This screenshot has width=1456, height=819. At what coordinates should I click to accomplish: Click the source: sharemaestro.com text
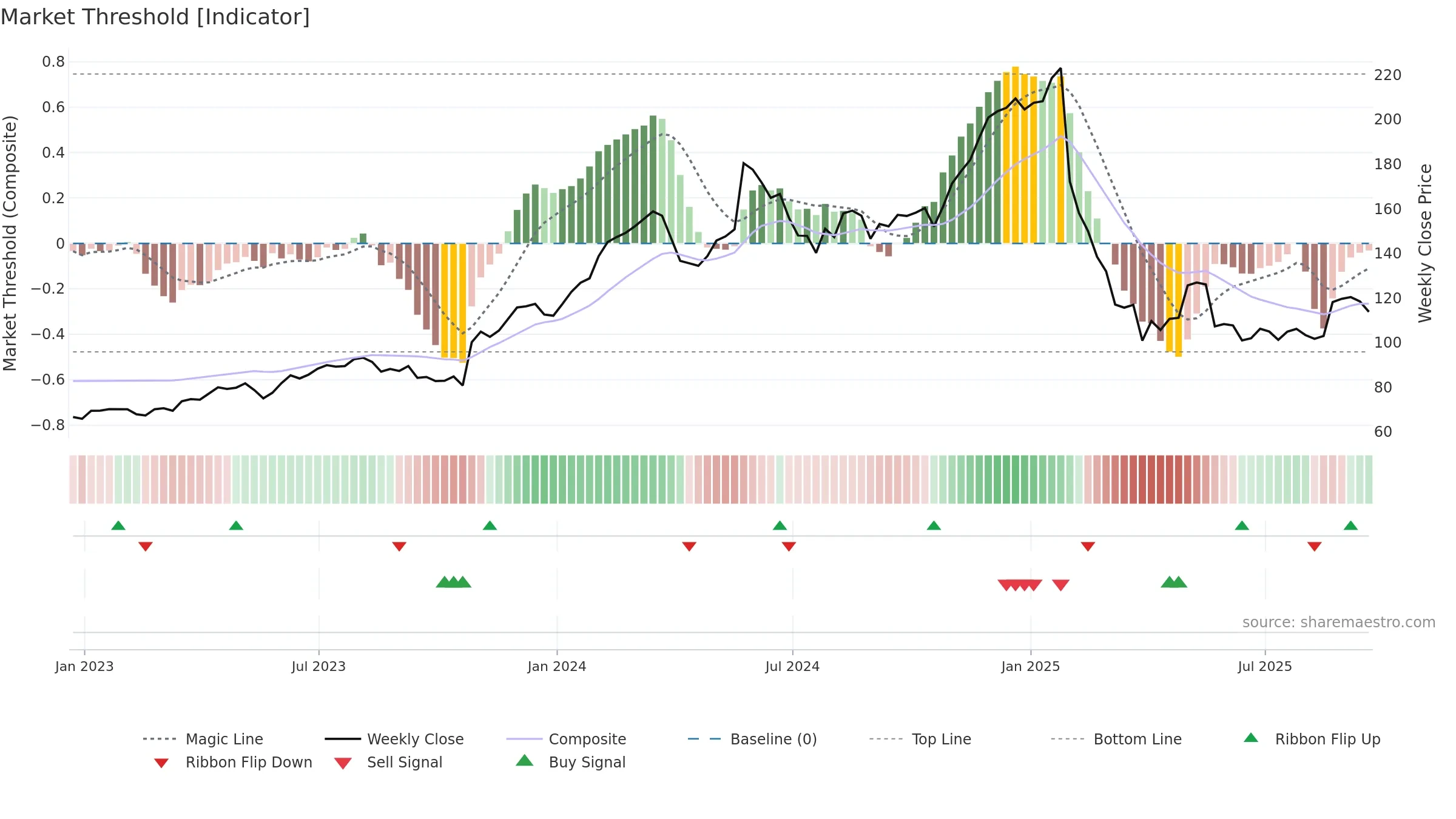point(1339,622)
